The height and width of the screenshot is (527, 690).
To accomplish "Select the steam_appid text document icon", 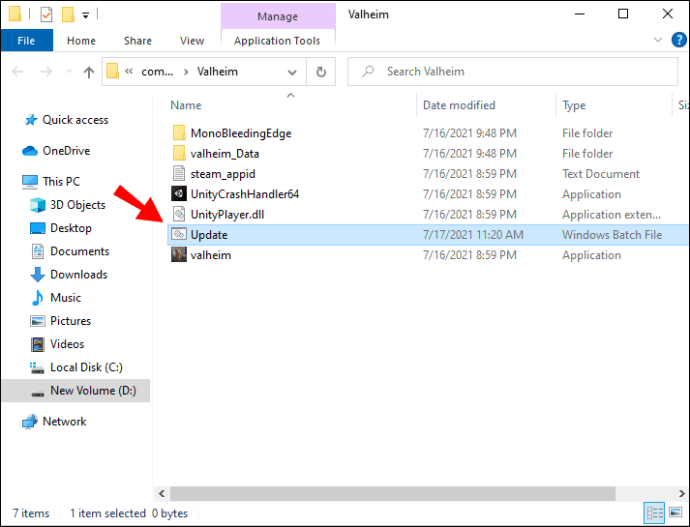I will pyautogui.click(x=179, y=173).
